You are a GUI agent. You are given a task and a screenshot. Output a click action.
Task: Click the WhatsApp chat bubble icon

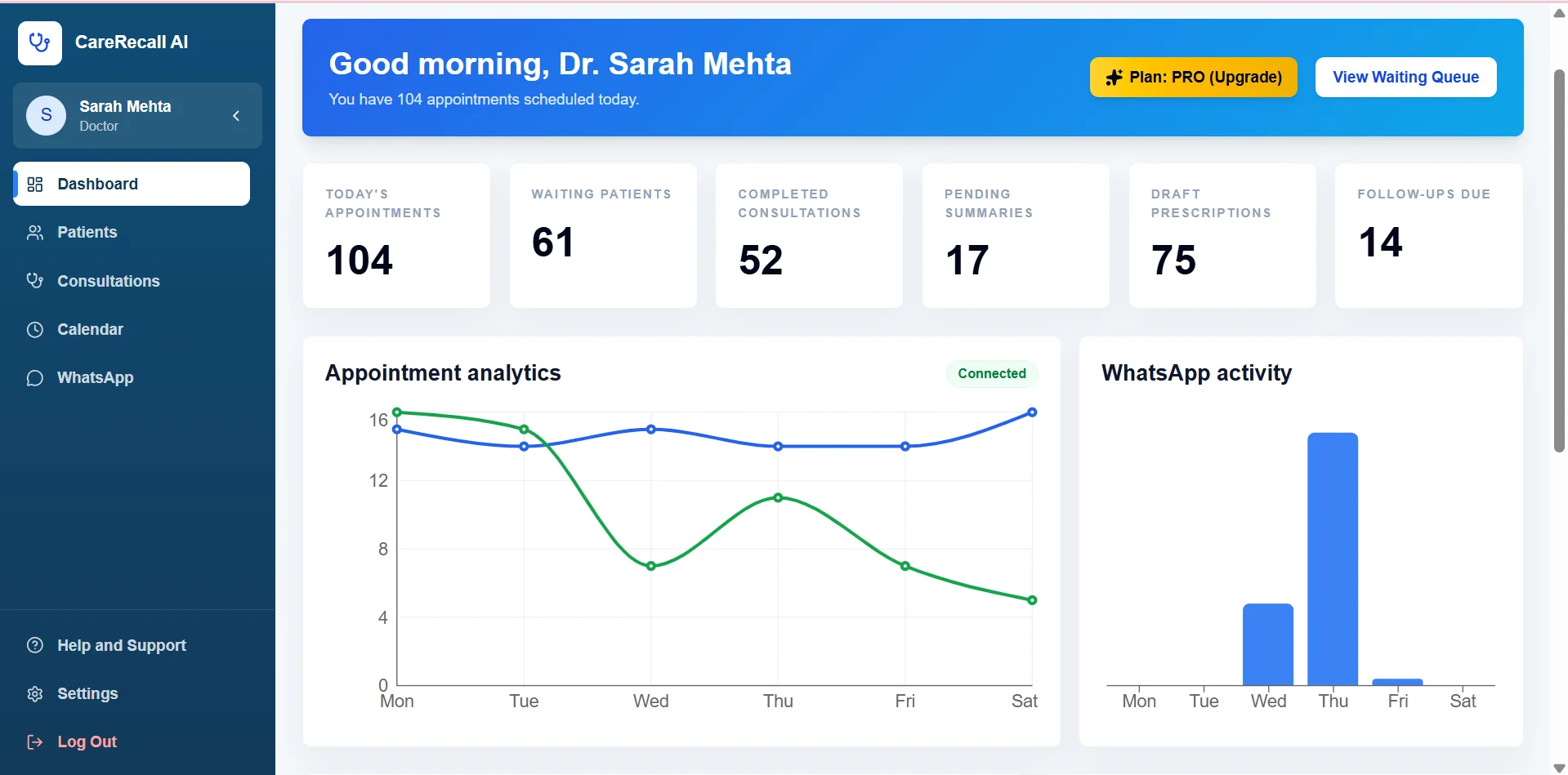35,378
